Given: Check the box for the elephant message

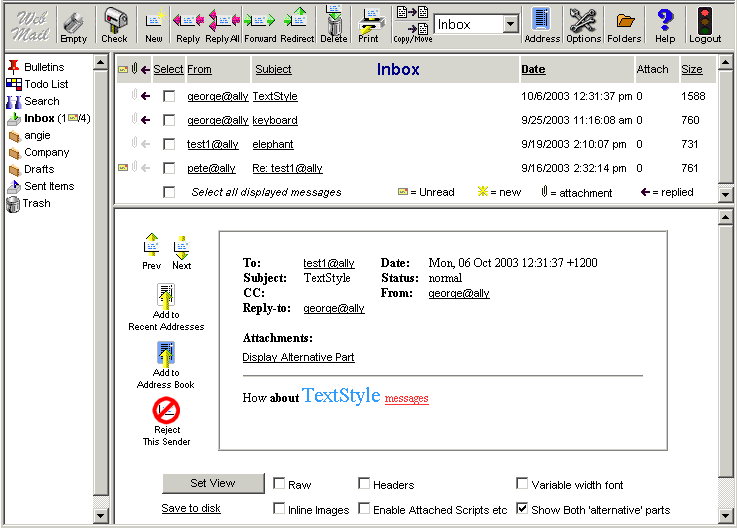Looking at the screenshot, I should [169, 144].
